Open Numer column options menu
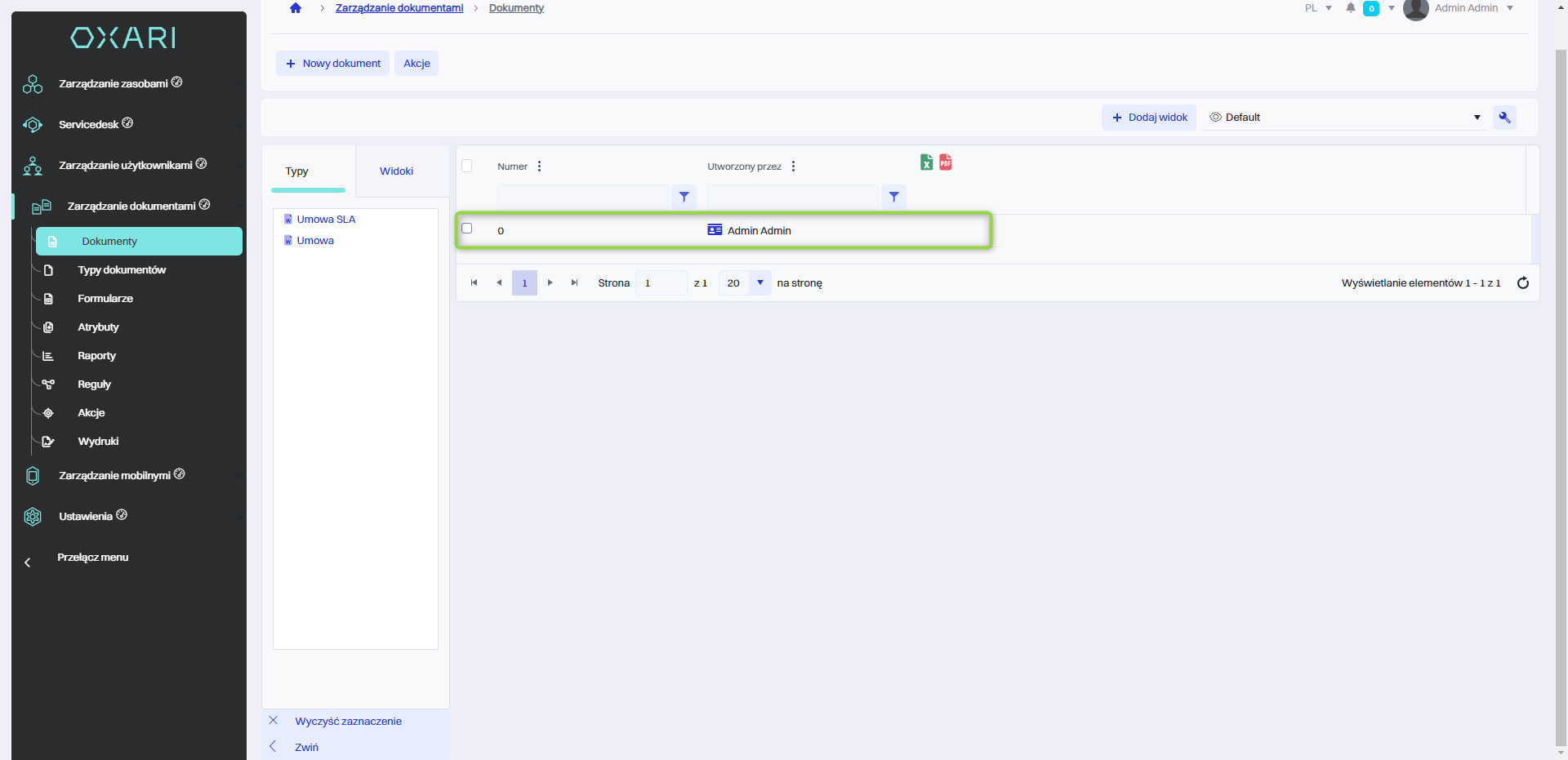Screen dimensions: 1568x760 click(x=539, y=167)
